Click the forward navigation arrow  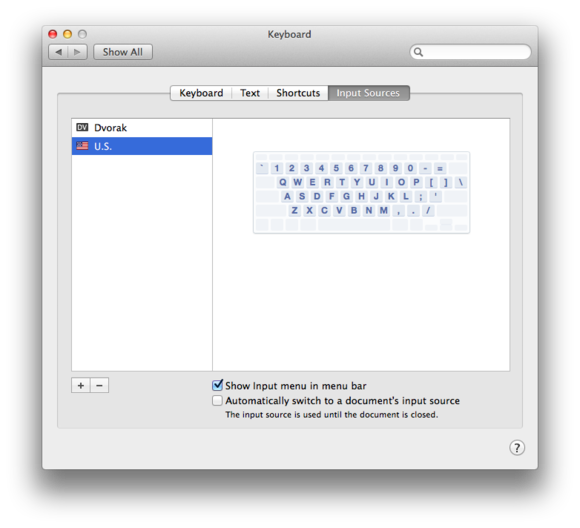(77, 52)
